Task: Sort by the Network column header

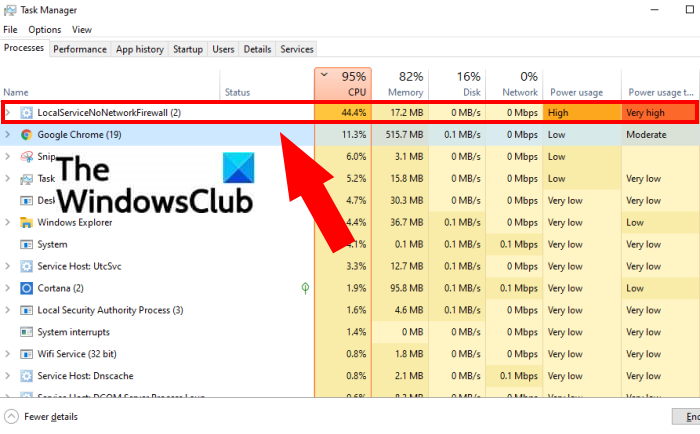Action: click(514, 84)
